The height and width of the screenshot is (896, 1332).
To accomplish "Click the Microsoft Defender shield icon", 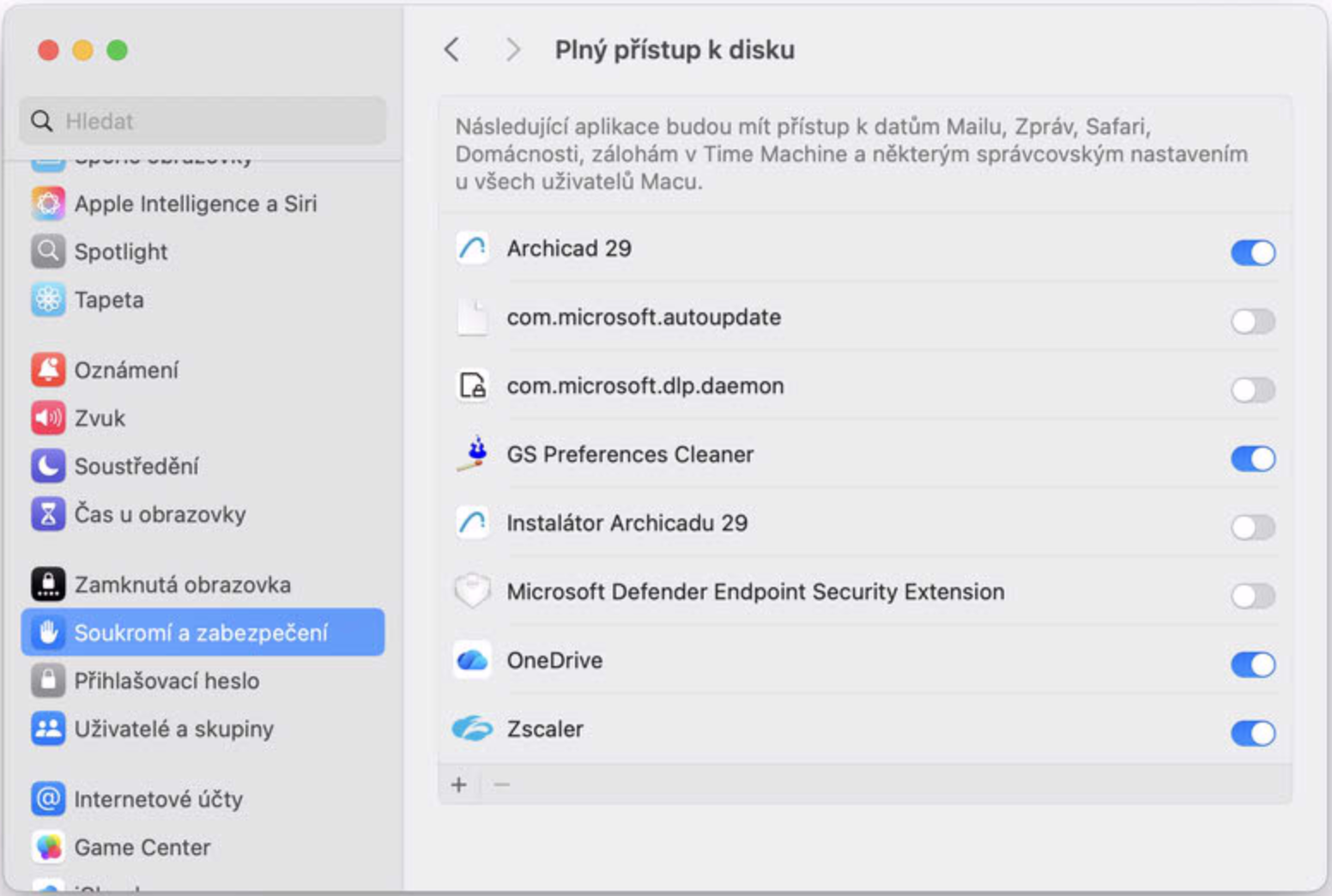I will point(473,591).
